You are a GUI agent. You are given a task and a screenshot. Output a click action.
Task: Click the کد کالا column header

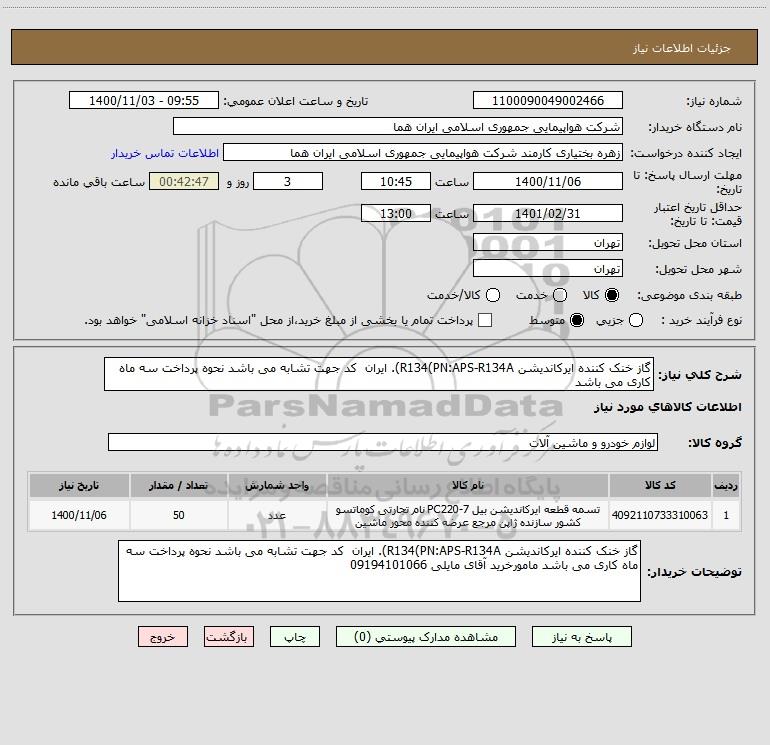660,485
